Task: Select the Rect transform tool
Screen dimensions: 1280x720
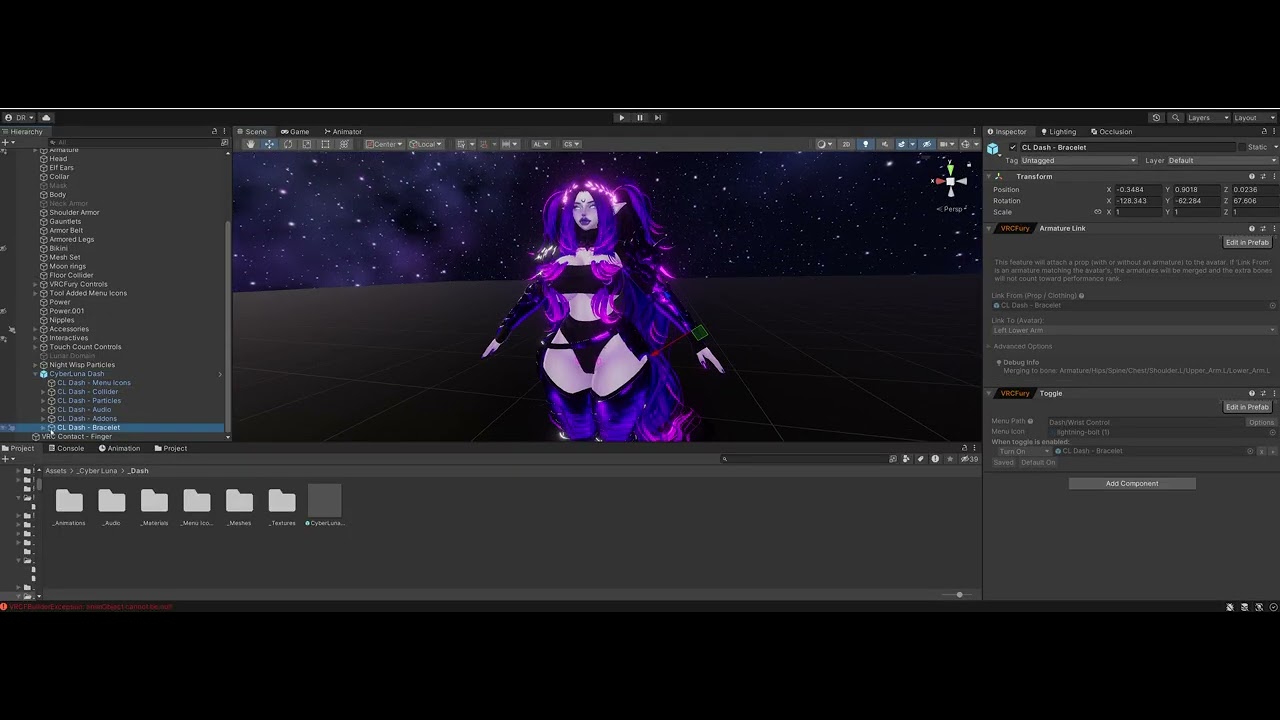Action: (326, 144)
